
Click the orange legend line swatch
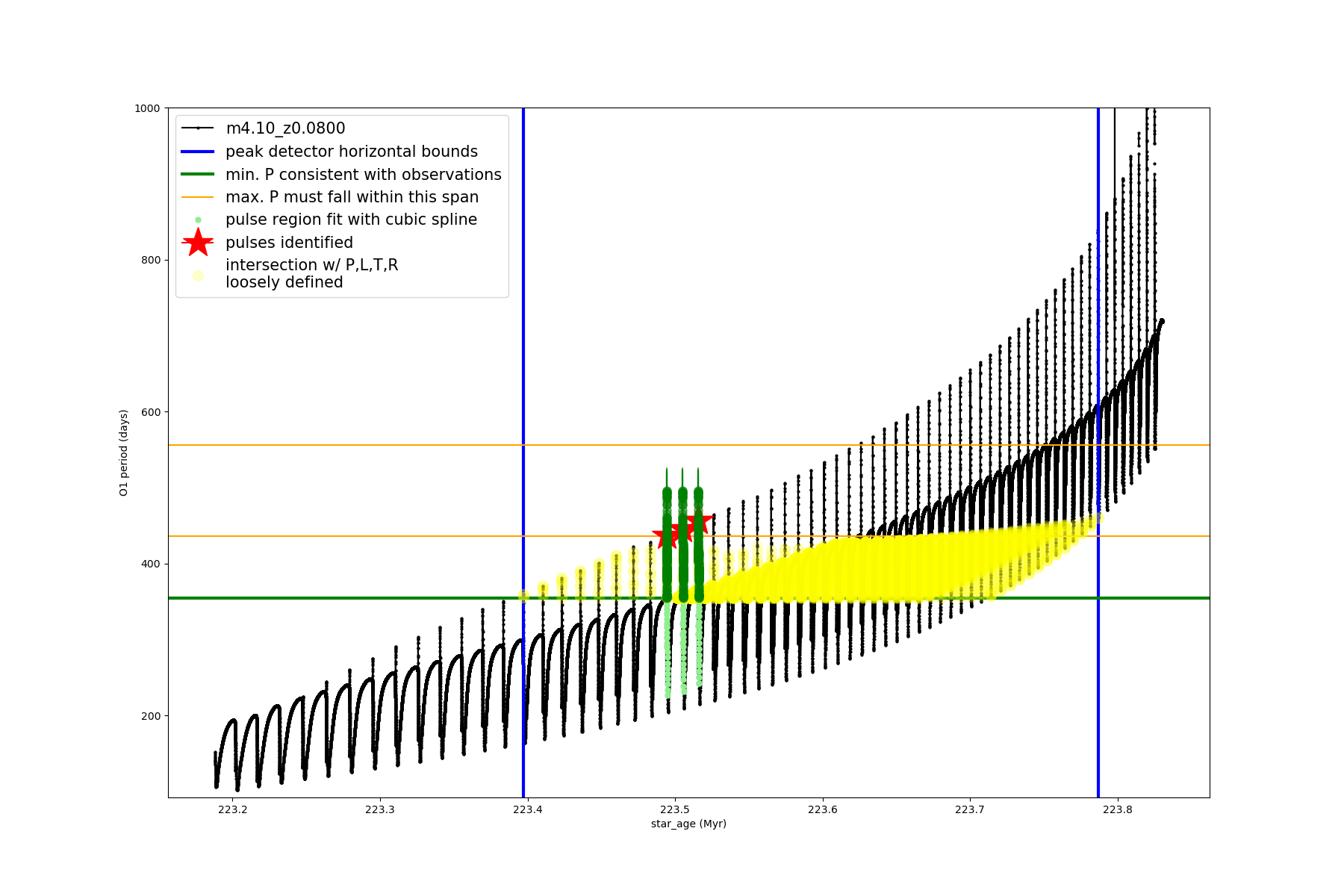(x=198, y=197)
